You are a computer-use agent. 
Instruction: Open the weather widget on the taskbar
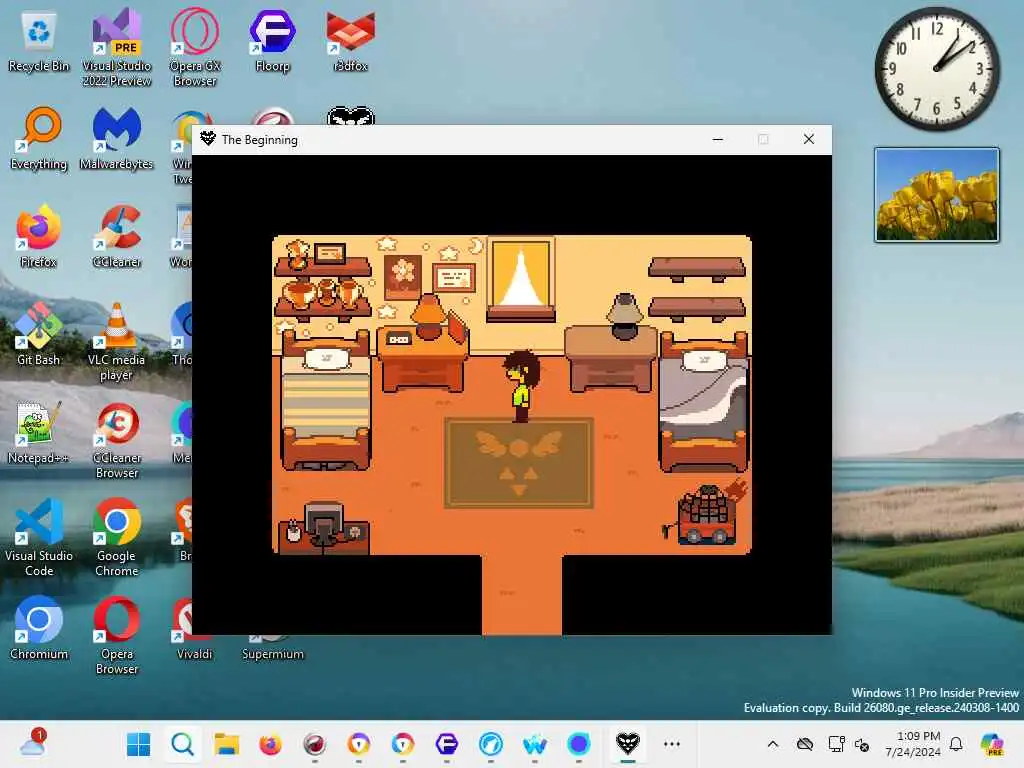pos(32,744)
